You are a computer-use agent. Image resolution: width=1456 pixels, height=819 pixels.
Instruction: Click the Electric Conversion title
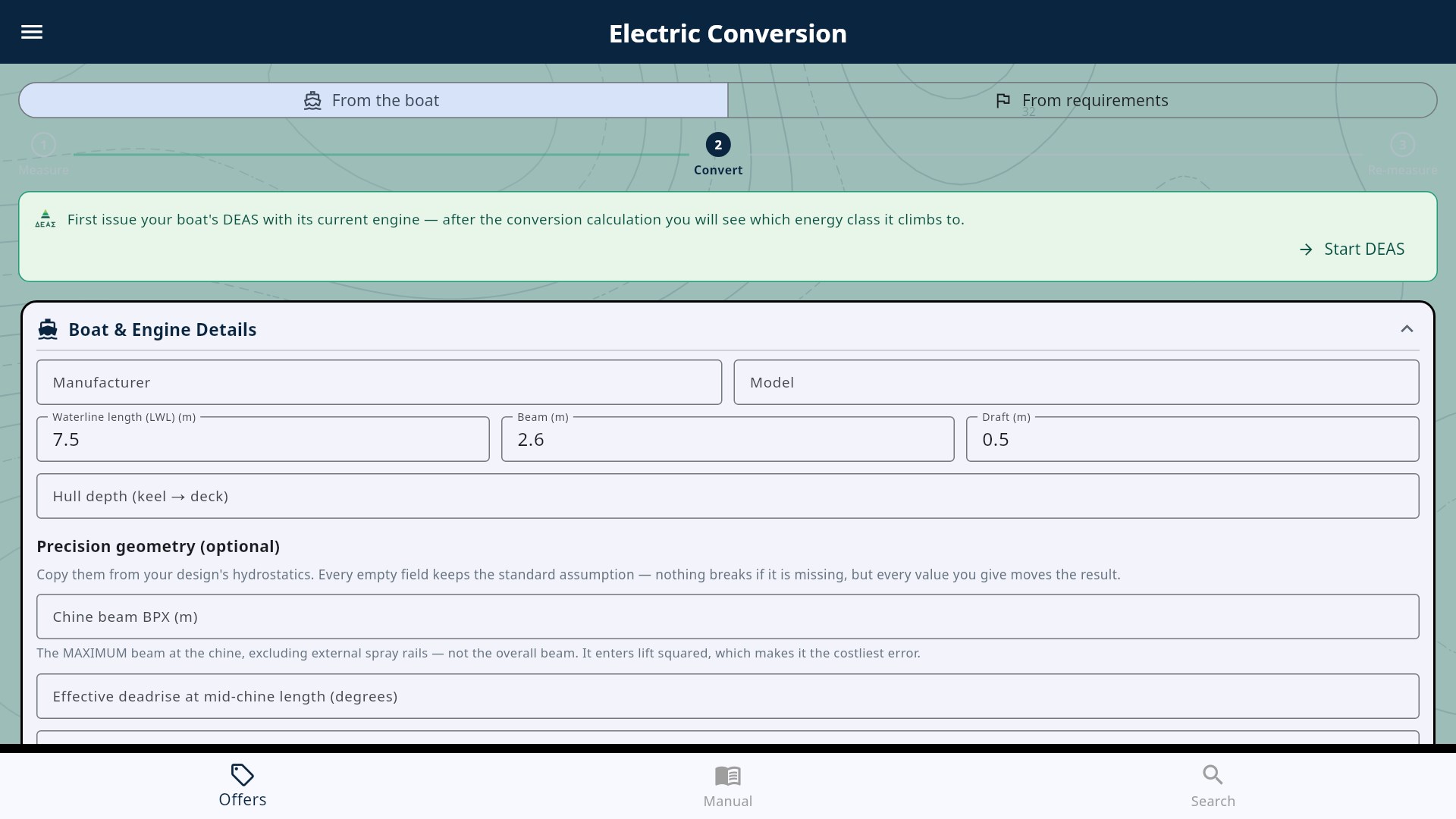coord(728,33)
